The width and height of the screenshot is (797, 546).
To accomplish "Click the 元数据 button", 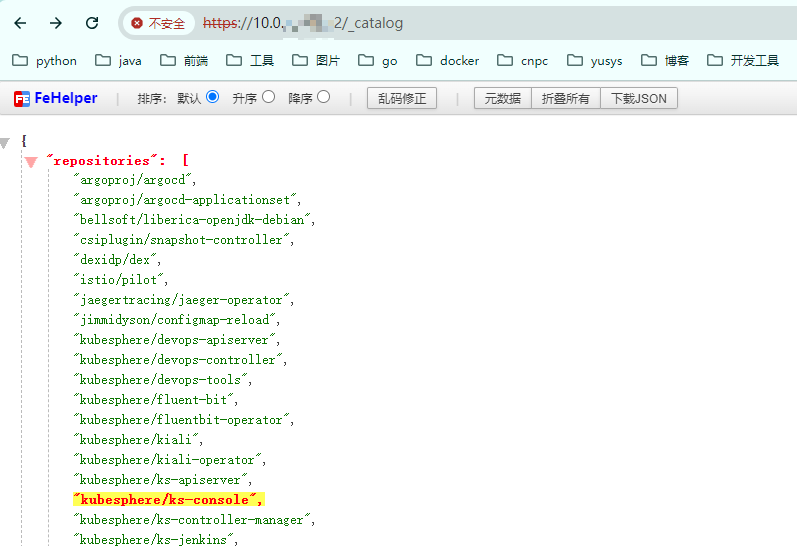I will click(503, 98).
